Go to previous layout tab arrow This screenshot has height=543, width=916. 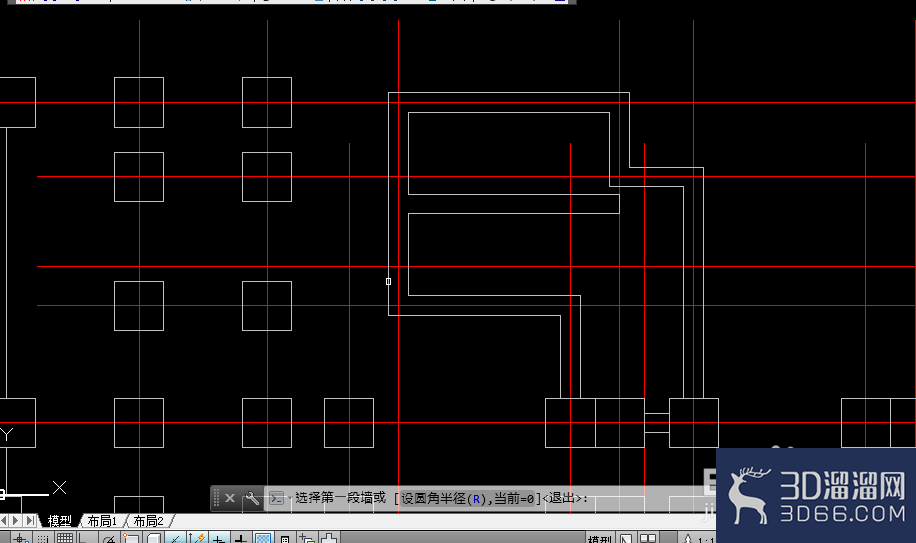4,521
